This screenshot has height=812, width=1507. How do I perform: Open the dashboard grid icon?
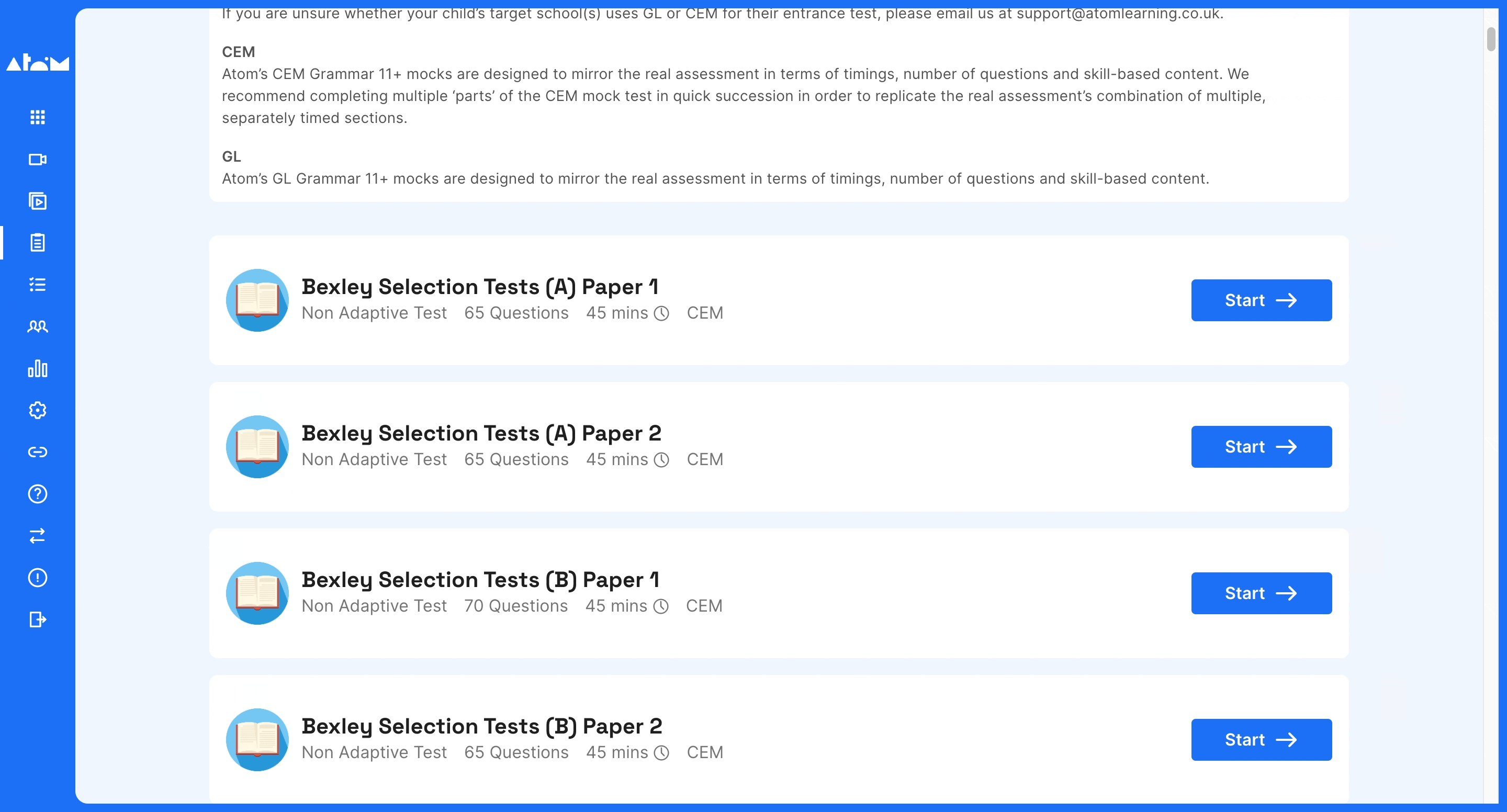(x=38, y=118)
